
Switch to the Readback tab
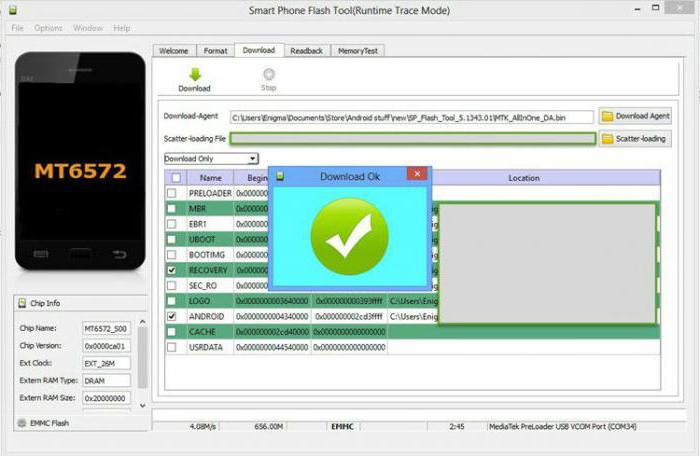[306, 50]
